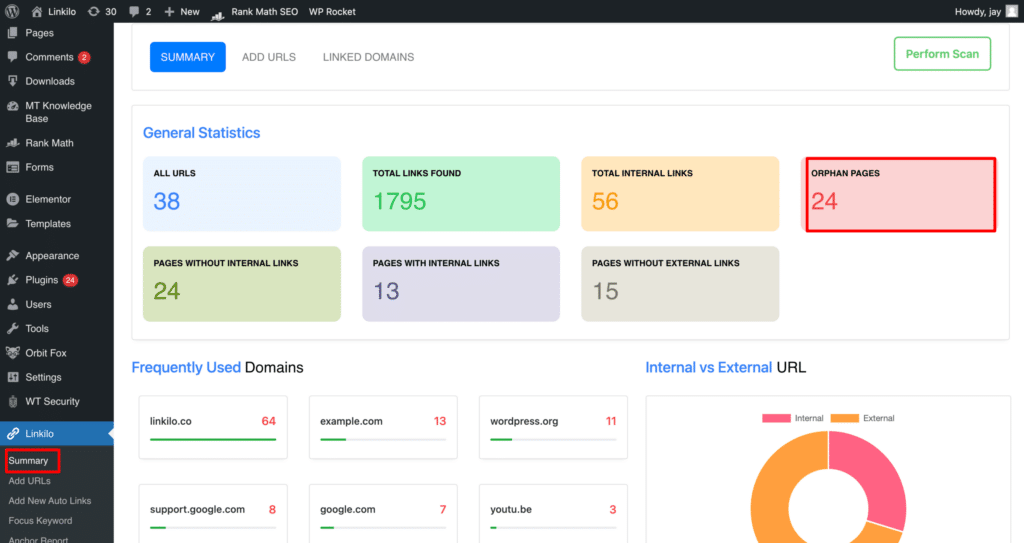Image resolution: width=1024 pixels, height=543 pixels.
Task: Click the Perform Scan button
Action: tap(942, 54)
